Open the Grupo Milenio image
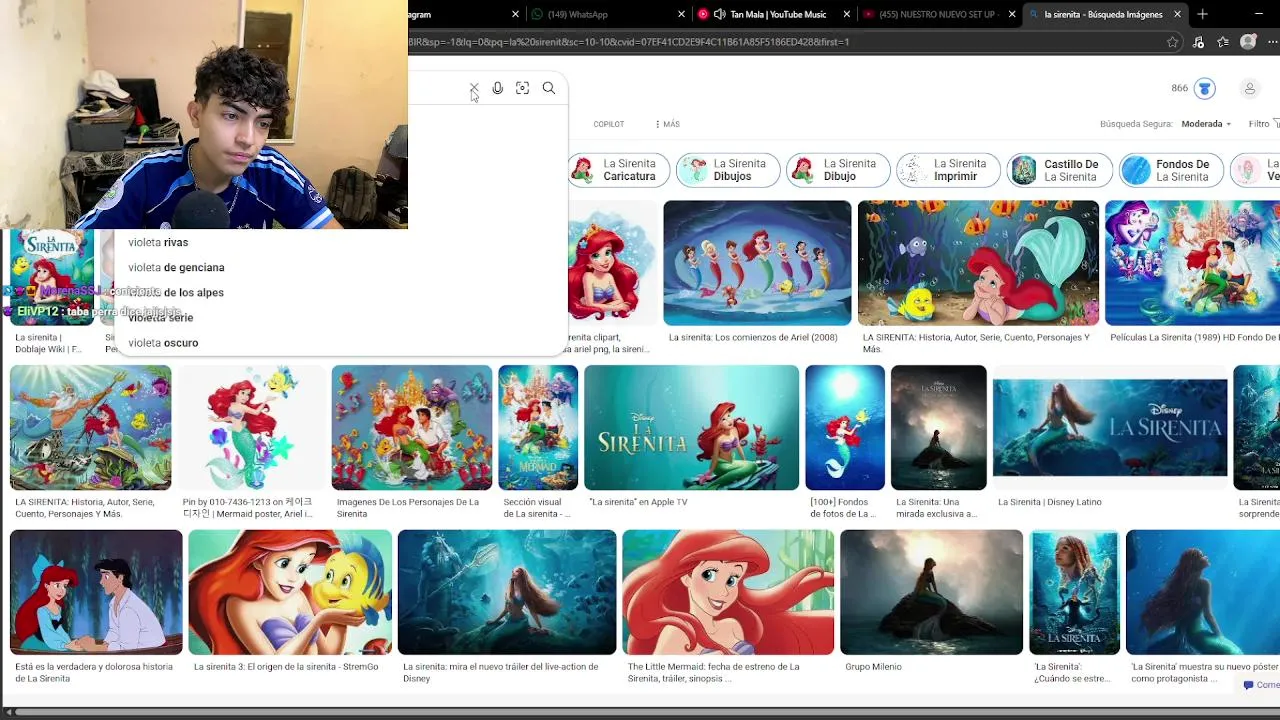The height and width of the screenshot is (720, 1280). [x=931, y=592]
